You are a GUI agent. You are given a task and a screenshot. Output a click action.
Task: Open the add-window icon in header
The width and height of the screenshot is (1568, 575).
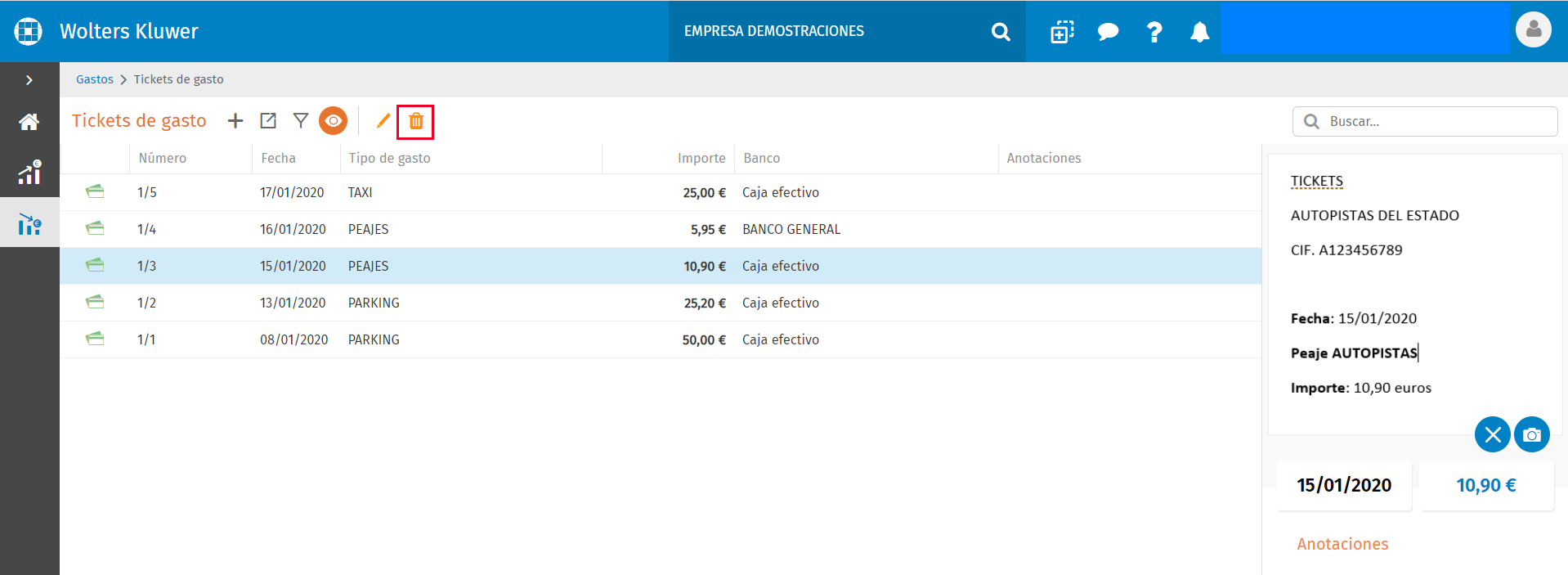(x=1062, y=32)
